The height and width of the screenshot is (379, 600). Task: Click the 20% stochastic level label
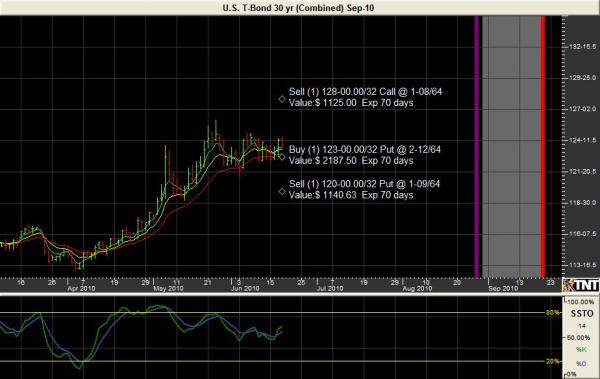[x=552, y=361]
